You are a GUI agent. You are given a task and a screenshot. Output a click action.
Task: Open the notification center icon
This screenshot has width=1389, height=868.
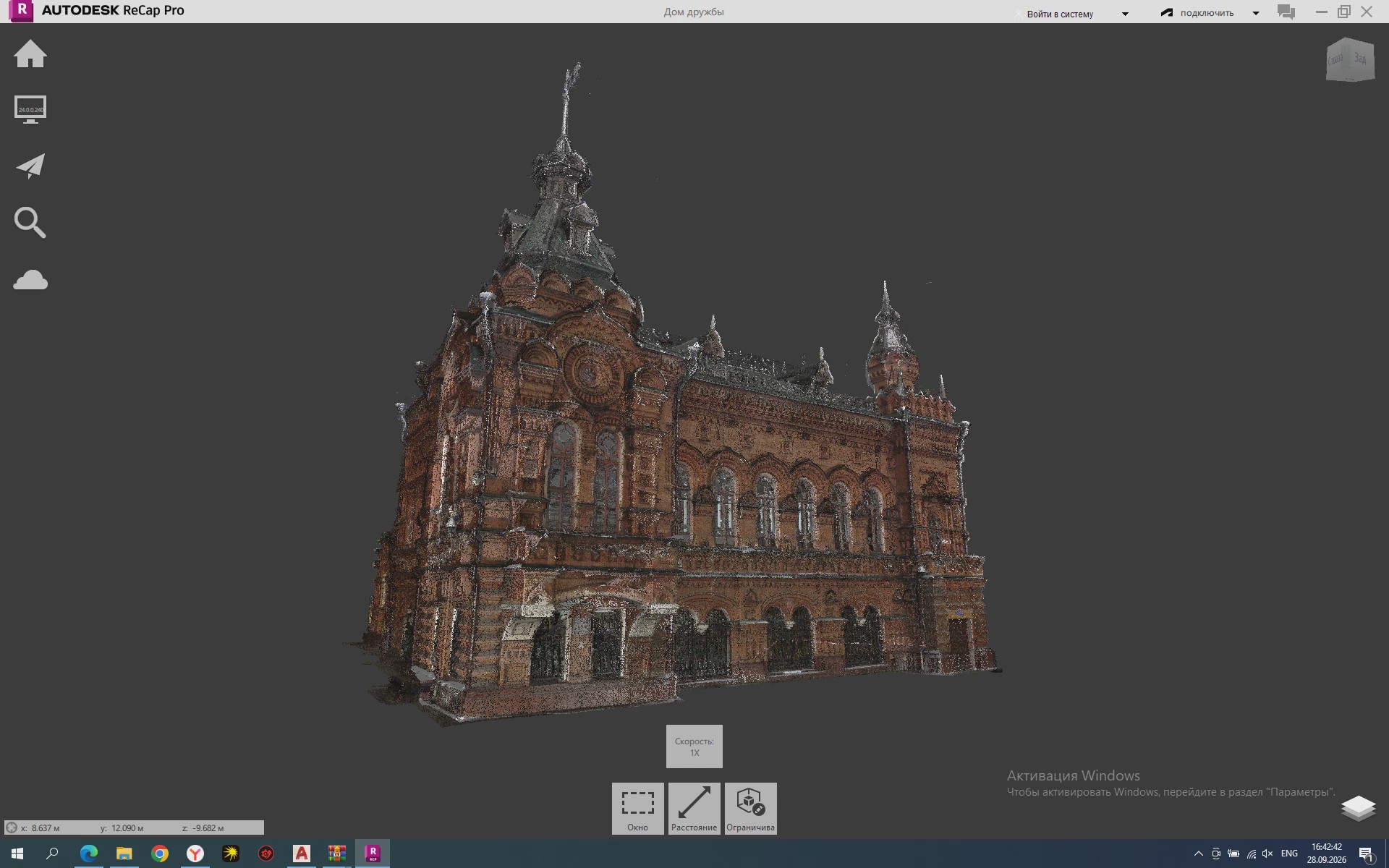click(x=1366, y=854)
